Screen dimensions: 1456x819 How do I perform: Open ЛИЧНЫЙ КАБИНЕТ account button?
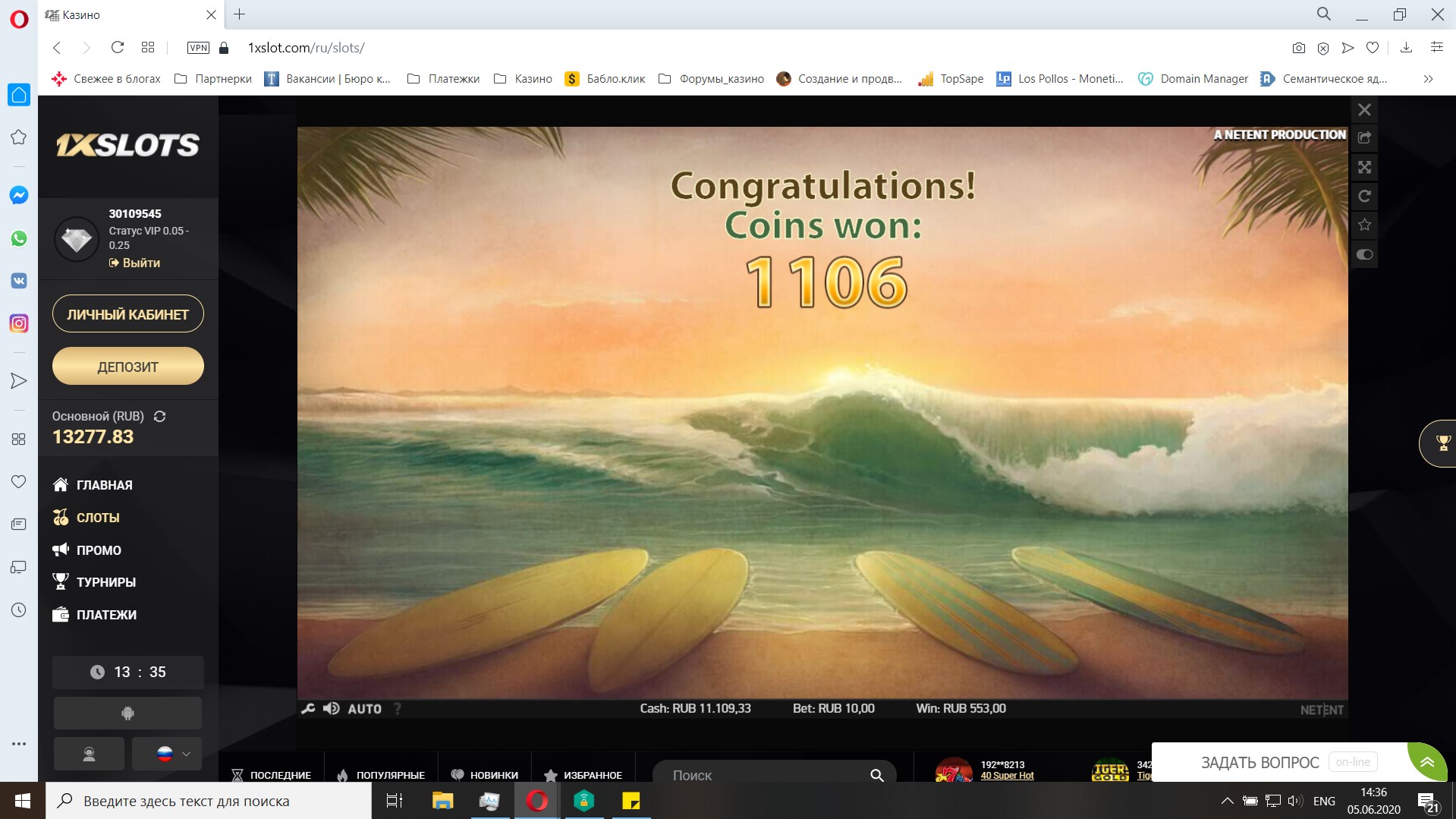tap(127, 314)
